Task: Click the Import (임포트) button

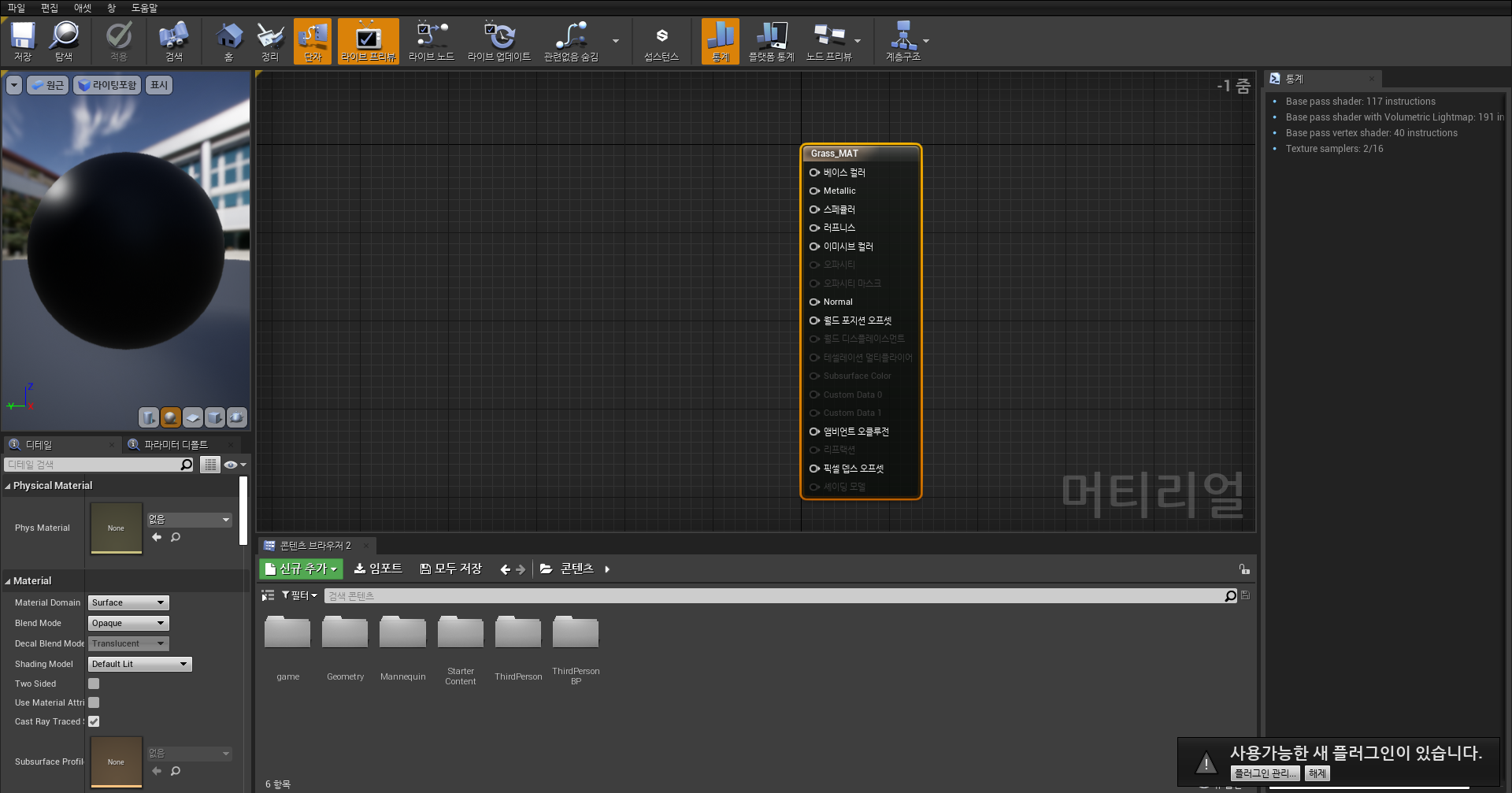Action: (x=378, y=569)
